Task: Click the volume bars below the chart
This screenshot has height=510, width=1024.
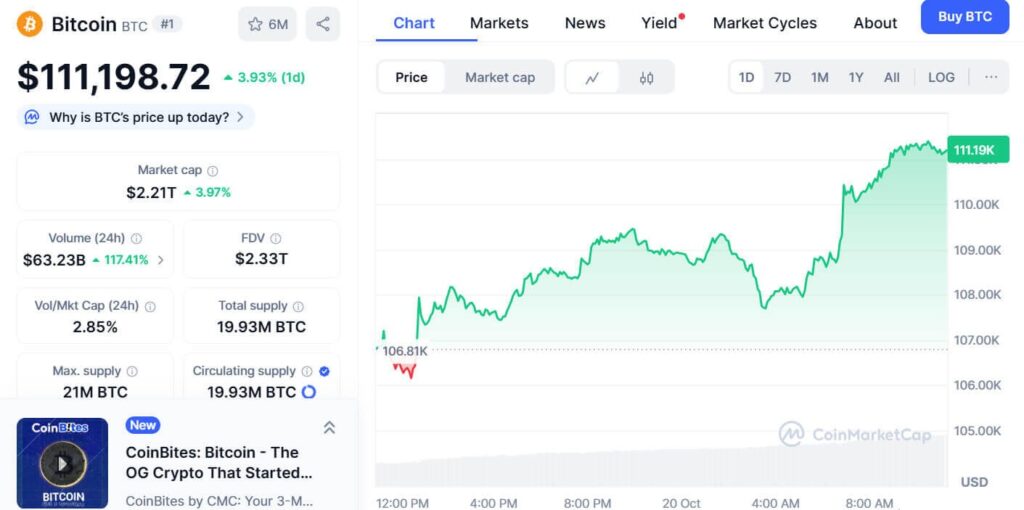Action: (x=660, y=472)
